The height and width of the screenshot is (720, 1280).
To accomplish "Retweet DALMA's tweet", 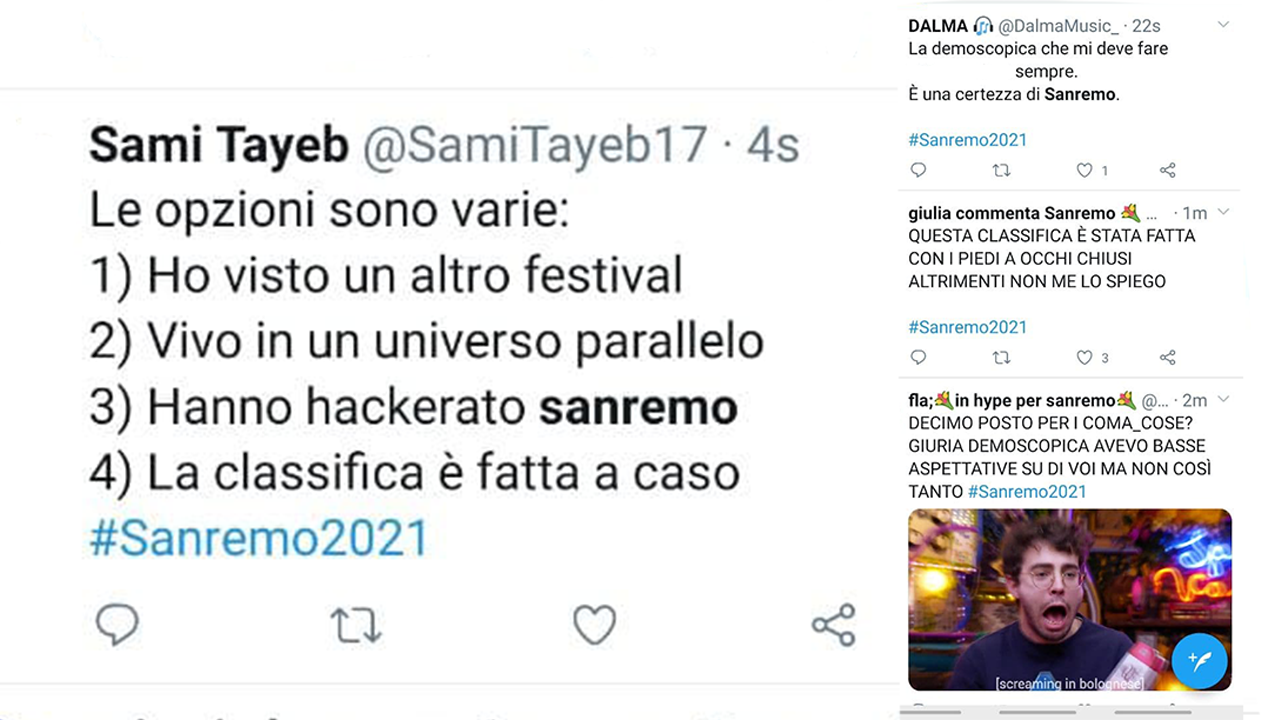I will 1001,170.
